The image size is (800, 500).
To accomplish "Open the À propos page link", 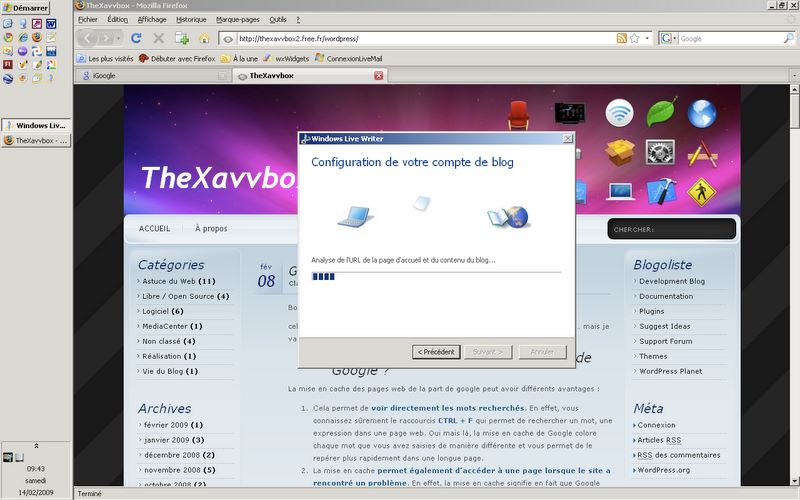I will pos(211,229).
